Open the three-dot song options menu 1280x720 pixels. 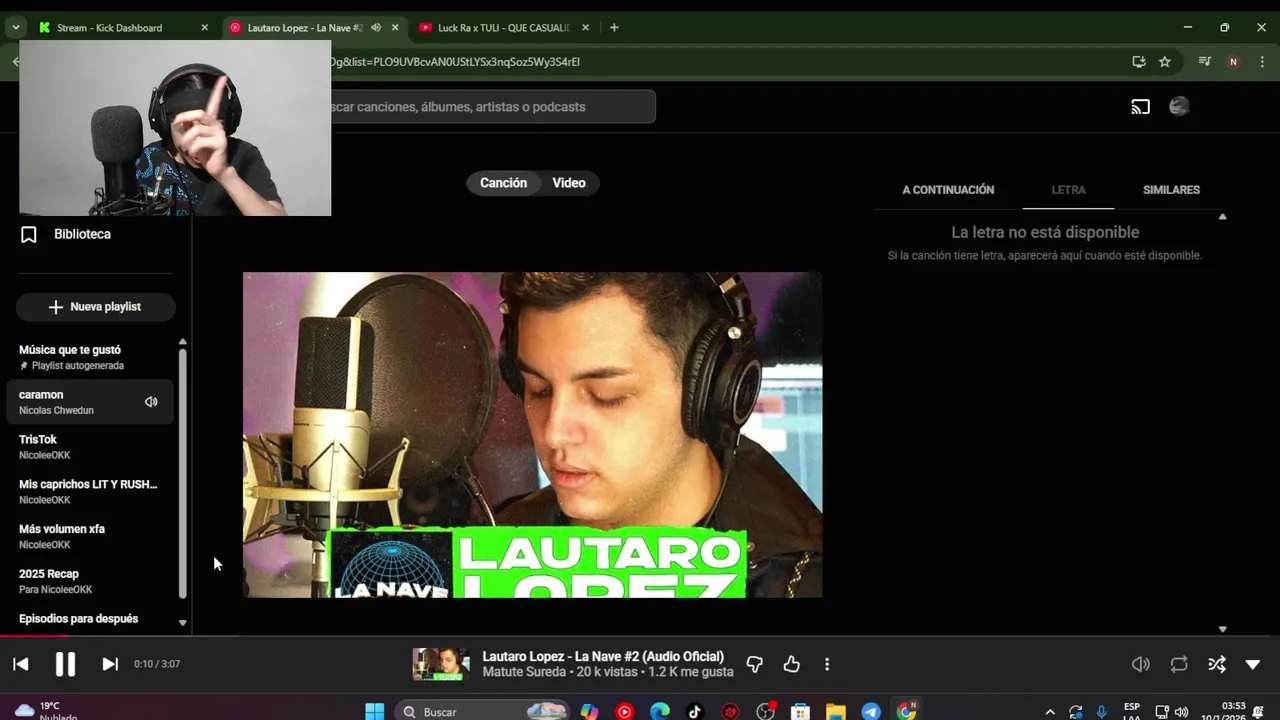(x=827, y=664)
